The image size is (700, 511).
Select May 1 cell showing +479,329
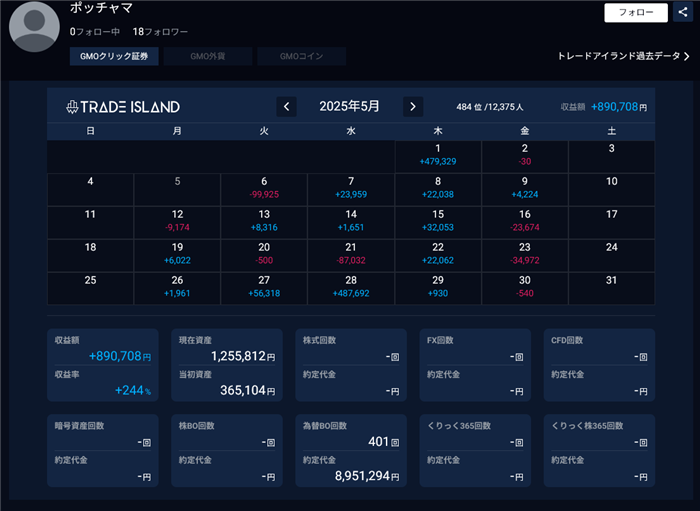click(x=438, y=157)
